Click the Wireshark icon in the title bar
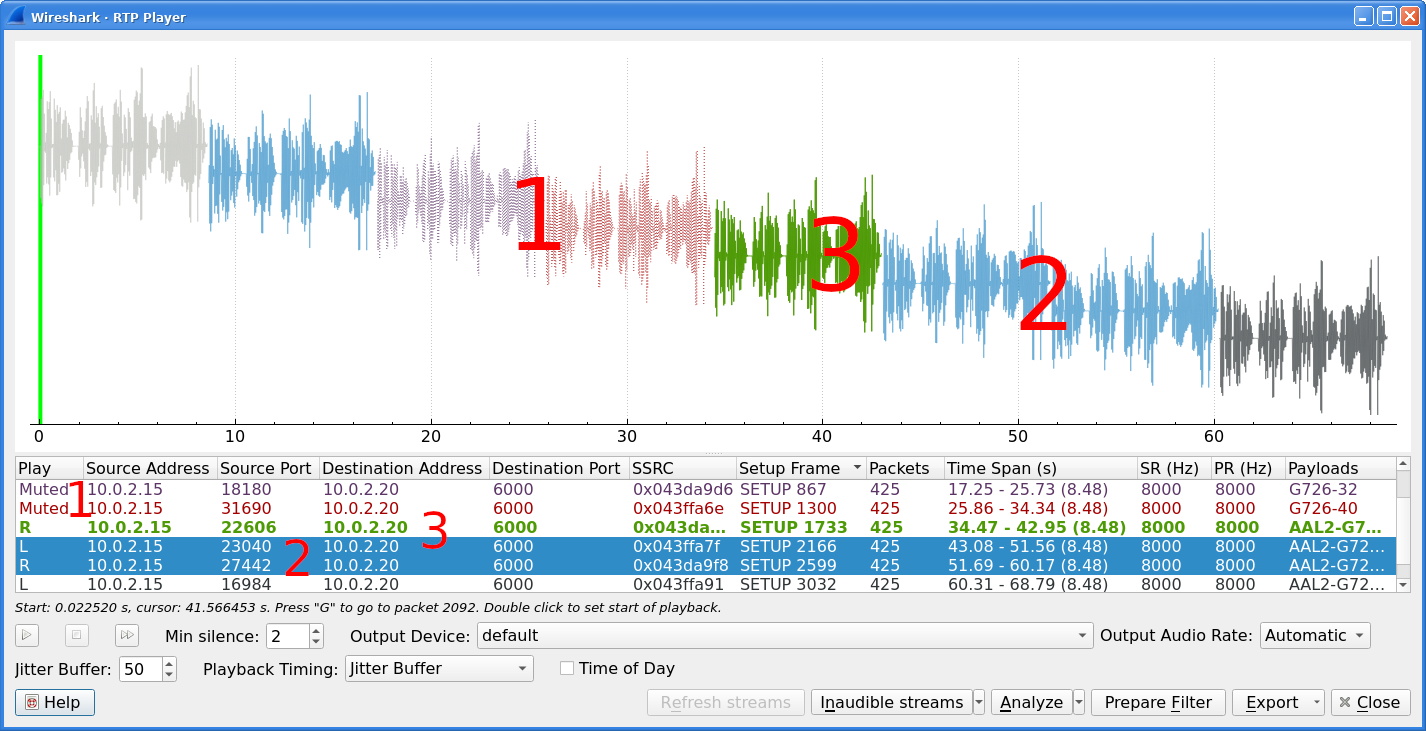The image size is (1426, 731). (14, 15)
